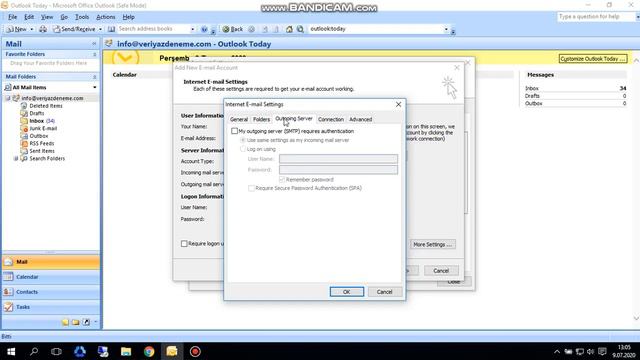Click Customize Outlook Today button
This screenshot has width=640, height=360.
tap(593, 59)
